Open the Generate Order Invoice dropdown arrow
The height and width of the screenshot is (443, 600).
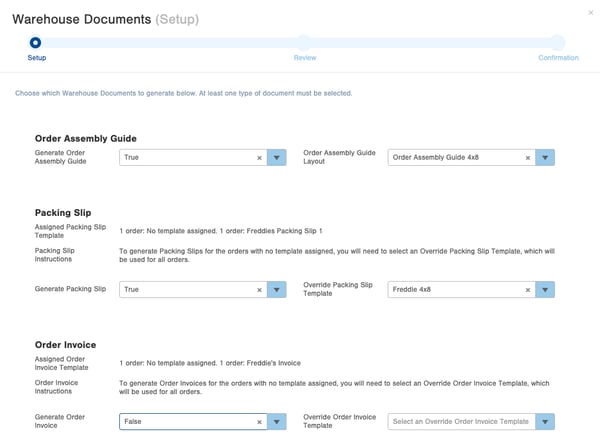click(277, 422)
